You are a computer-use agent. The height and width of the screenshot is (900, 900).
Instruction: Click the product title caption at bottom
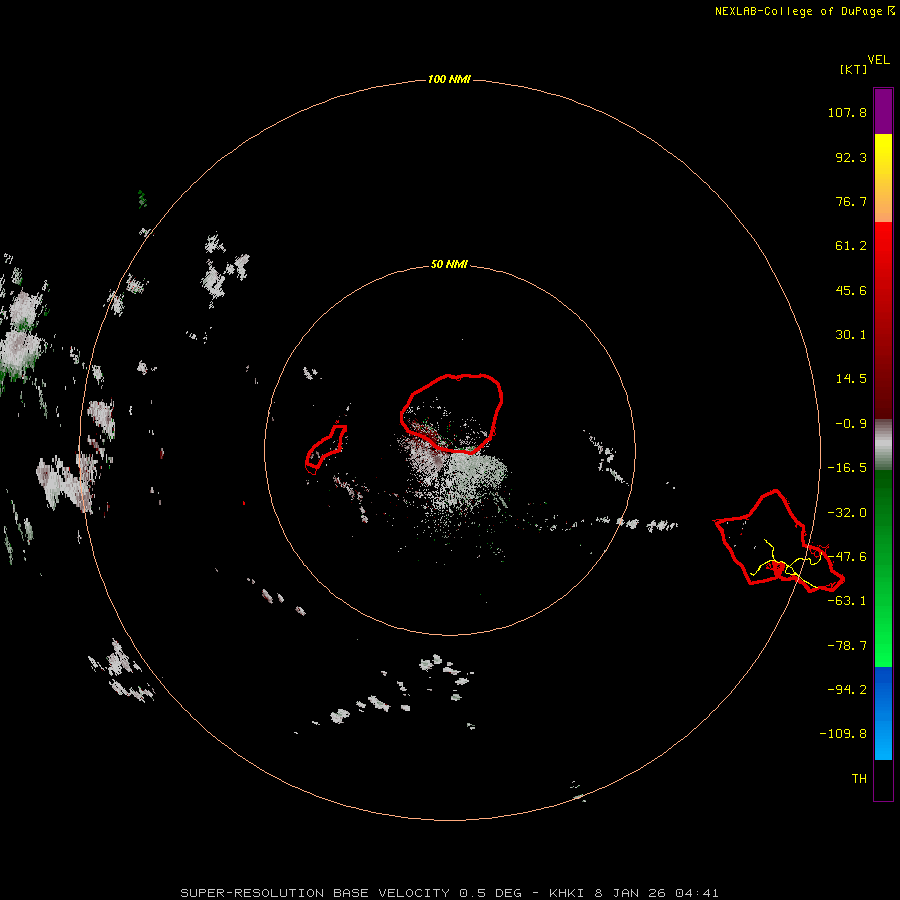[x=449, y=893]
